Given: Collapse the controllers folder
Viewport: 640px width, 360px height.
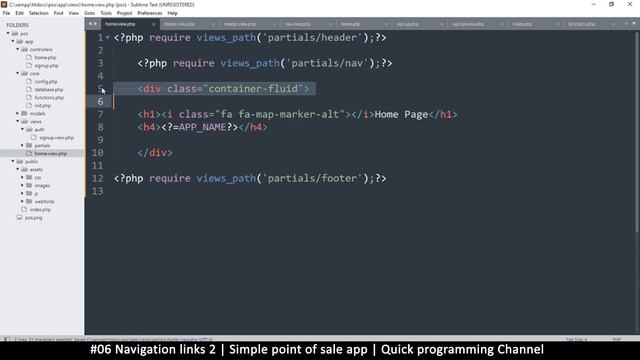Looking at the screenshot, I should tap(18, 49).
